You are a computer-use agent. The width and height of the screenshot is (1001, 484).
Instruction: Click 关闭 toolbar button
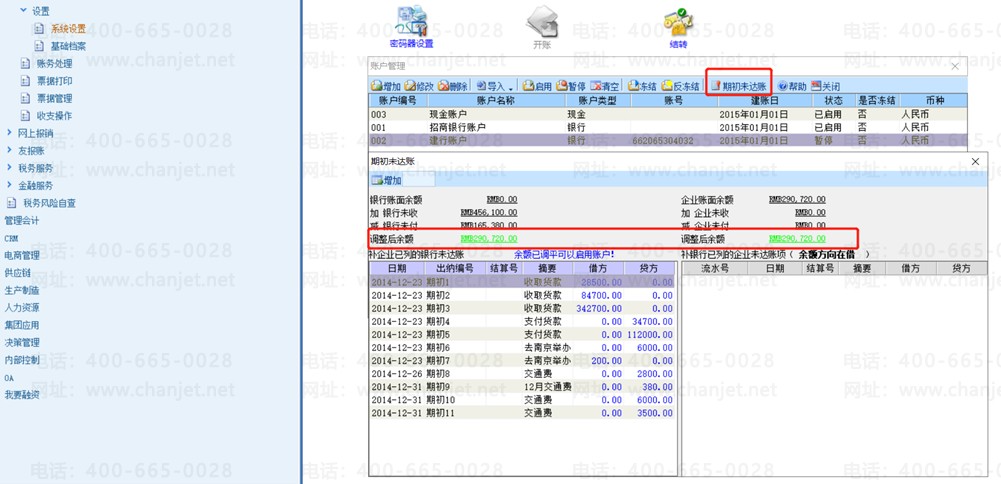pyautogui.click(x=825, y=86)
